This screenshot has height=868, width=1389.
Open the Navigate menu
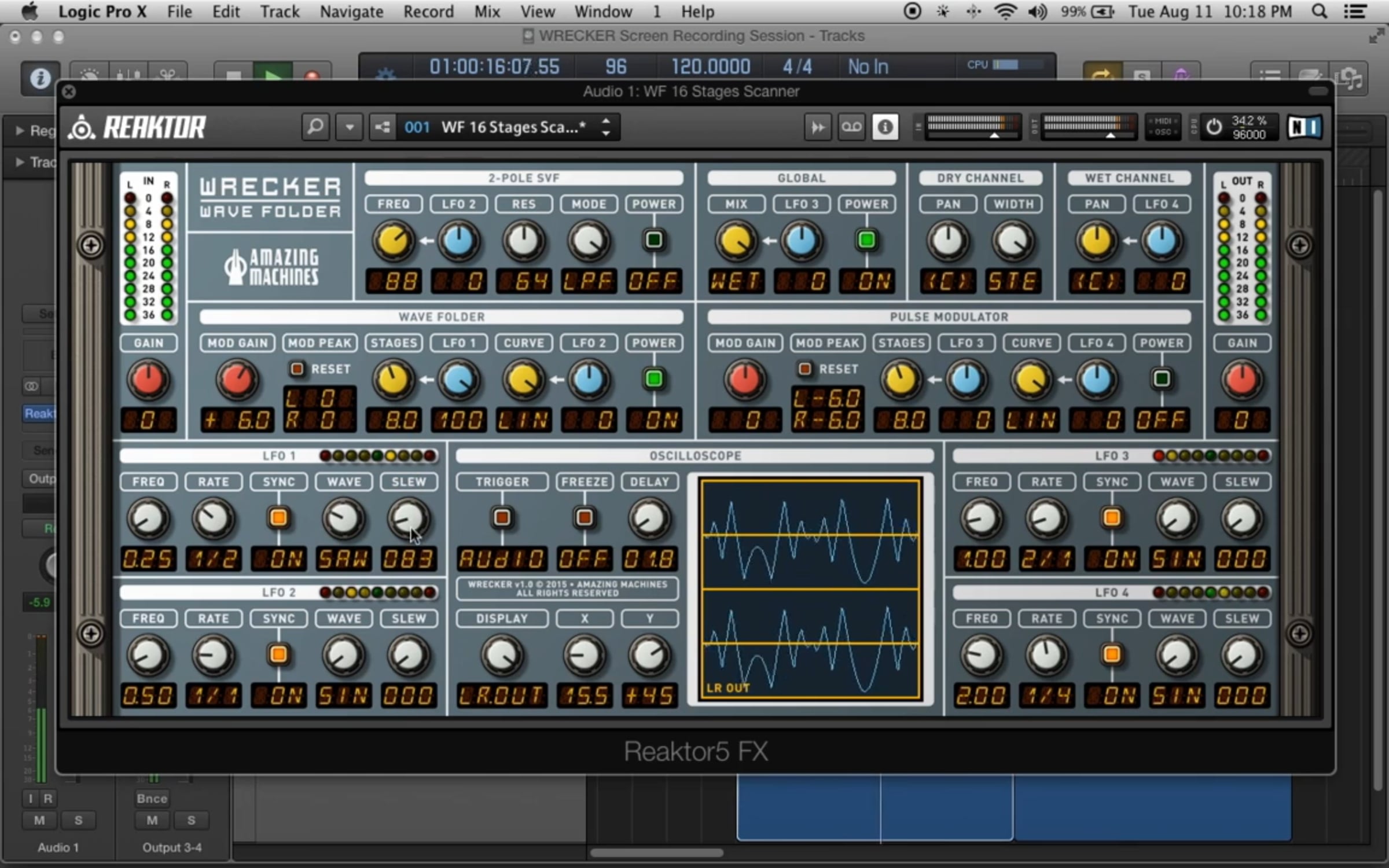pyautogui.click(x=351, y=11)
